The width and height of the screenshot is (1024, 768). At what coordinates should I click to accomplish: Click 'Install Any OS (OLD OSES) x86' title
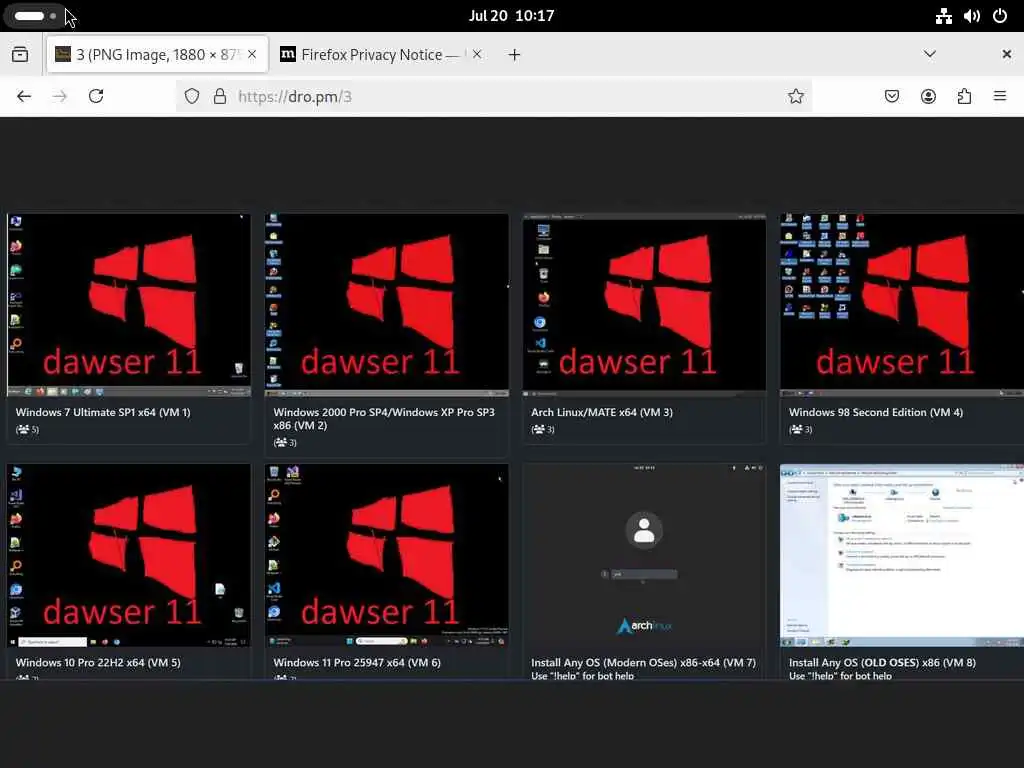pos(882,662)
